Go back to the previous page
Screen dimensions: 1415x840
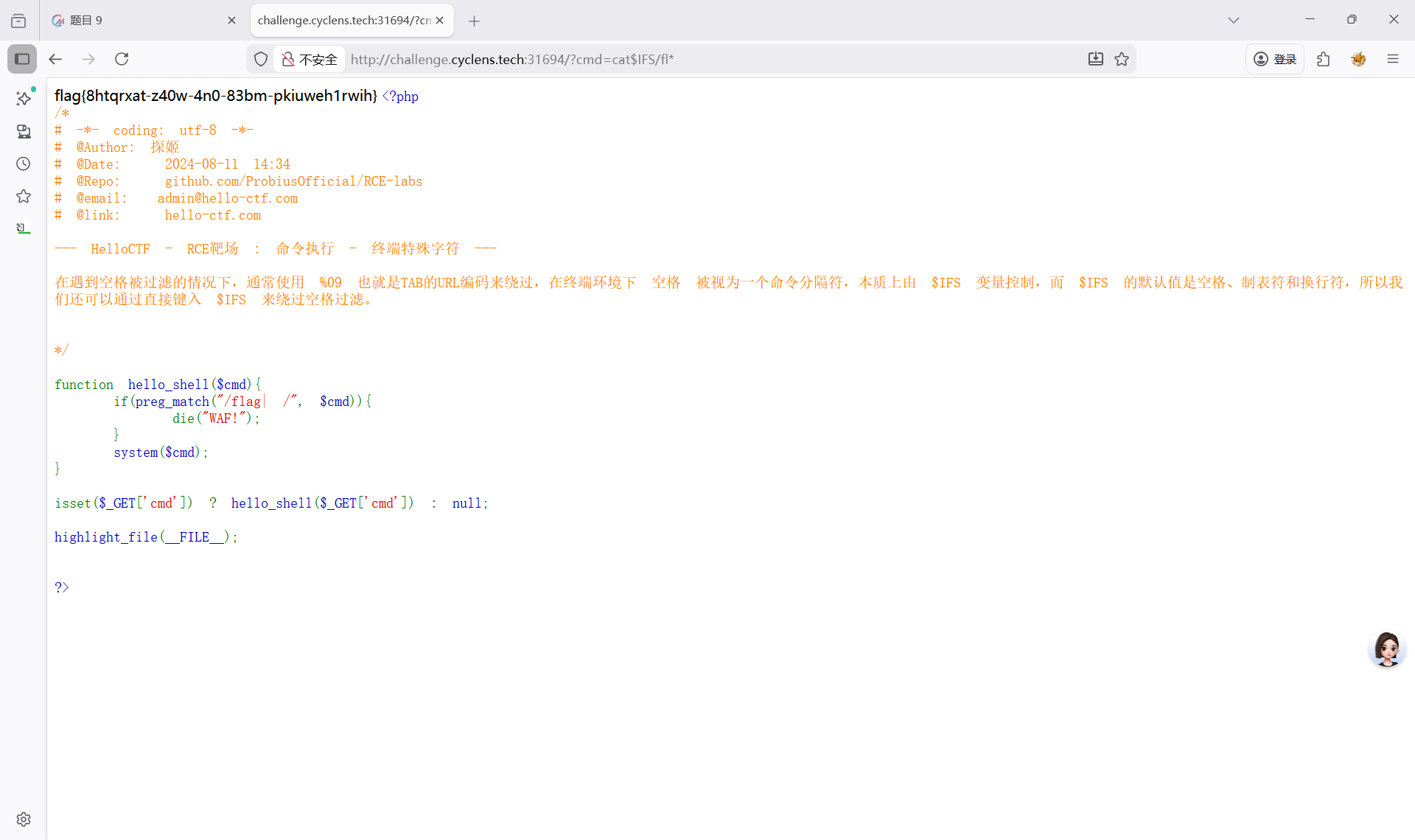(x=55, y=59)
